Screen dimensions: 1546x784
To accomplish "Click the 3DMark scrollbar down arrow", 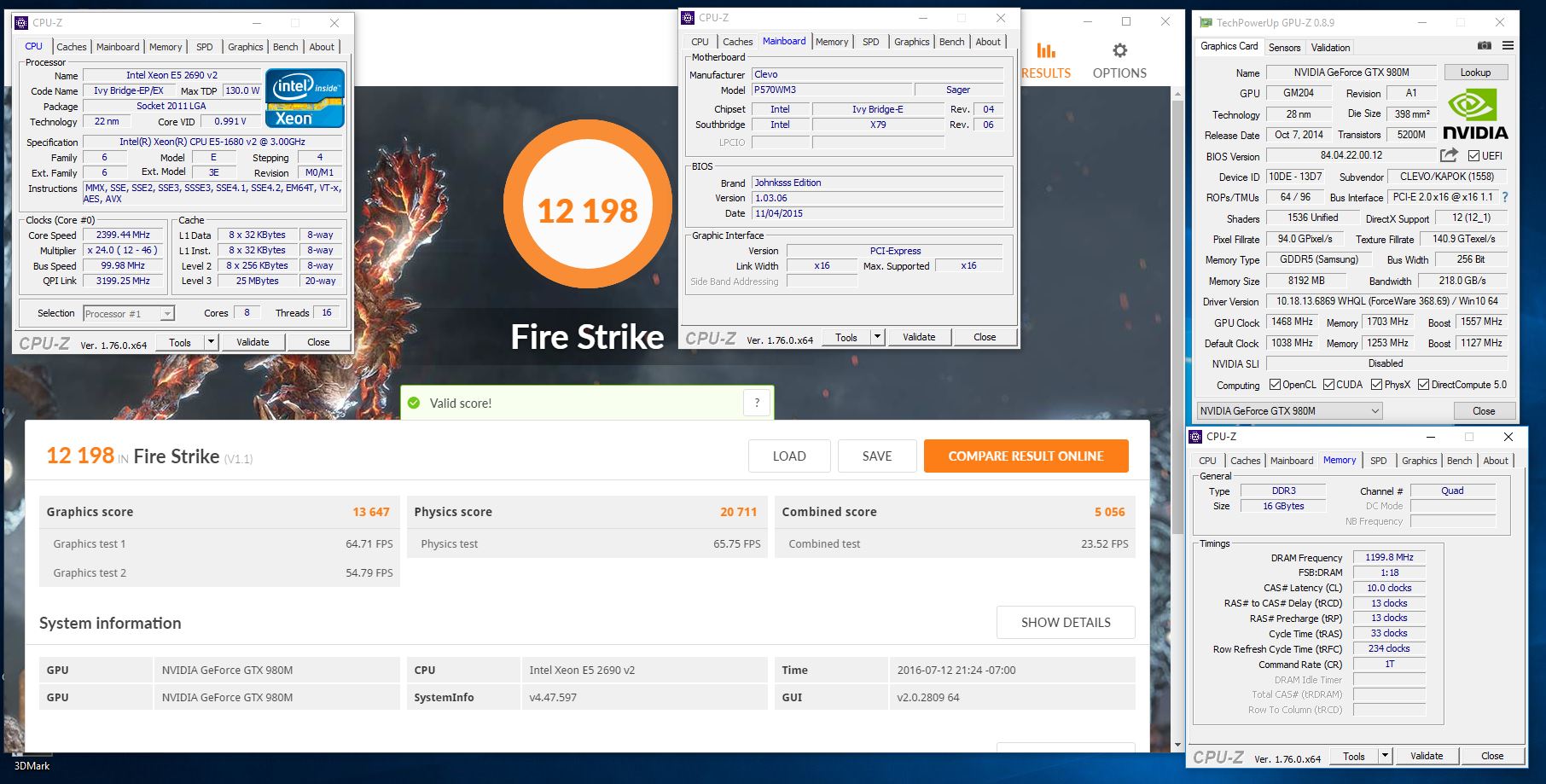I will pos(1177,745).
